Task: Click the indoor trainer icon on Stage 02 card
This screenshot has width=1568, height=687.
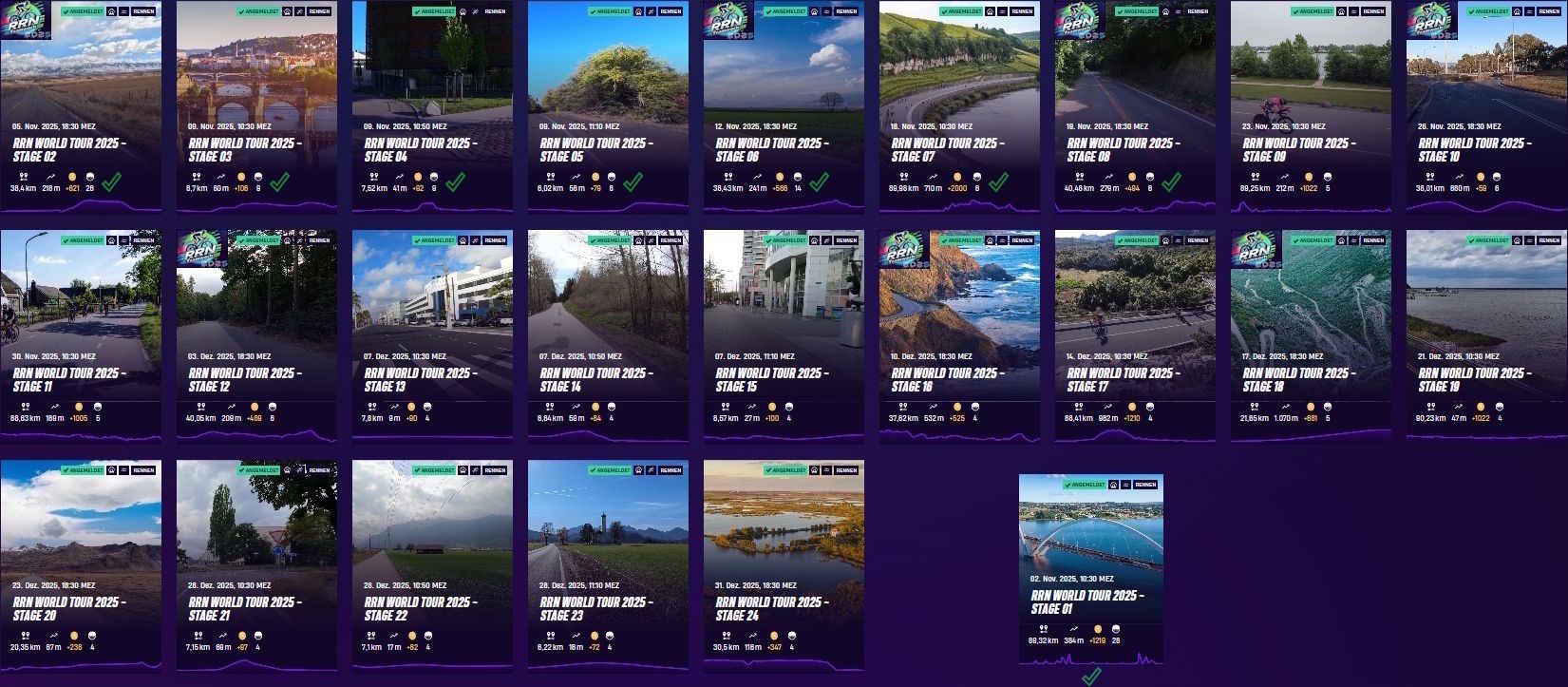Action: (x=111, y=11)
